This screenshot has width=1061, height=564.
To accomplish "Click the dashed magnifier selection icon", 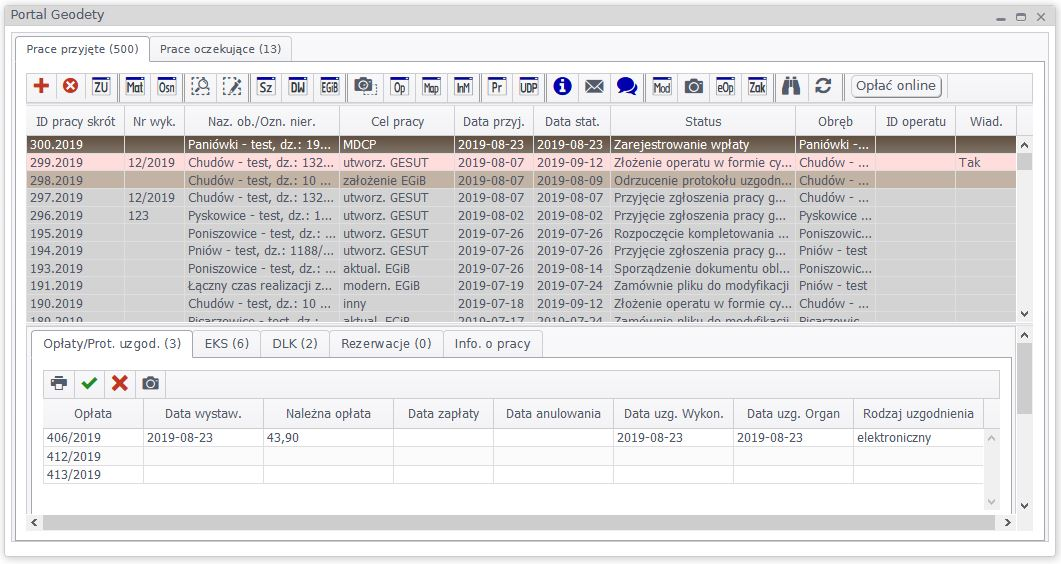I will coord(201,86).
